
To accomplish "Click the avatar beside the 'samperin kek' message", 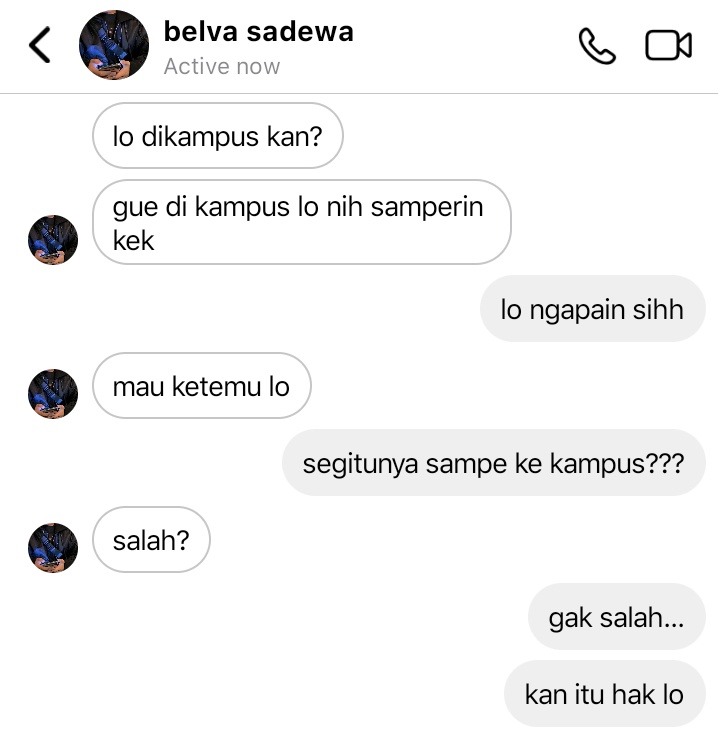I will point(53,240).
